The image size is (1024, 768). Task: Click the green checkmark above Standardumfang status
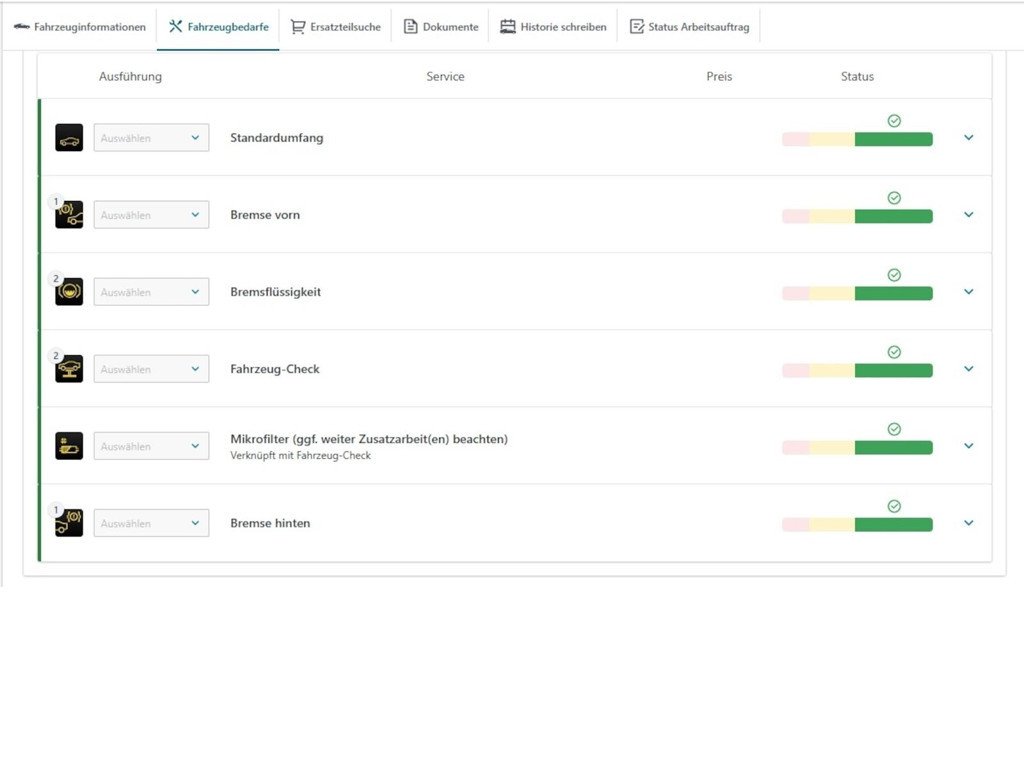click(x=894, y=121)
